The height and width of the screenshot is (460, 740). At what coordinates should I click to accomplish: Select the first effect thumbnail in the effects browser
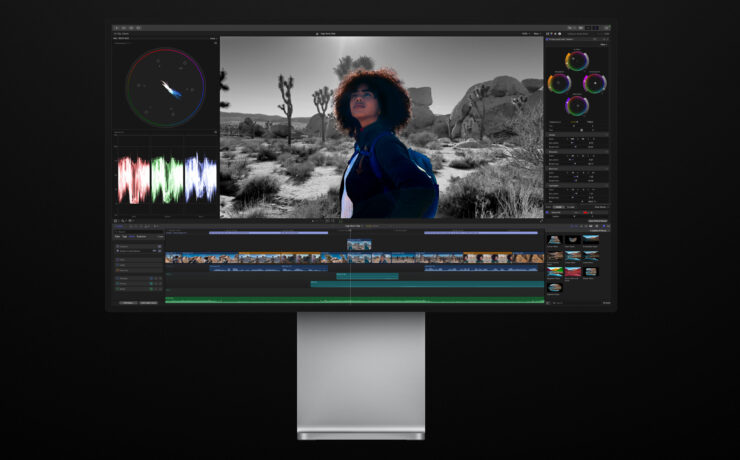point(555,240)
